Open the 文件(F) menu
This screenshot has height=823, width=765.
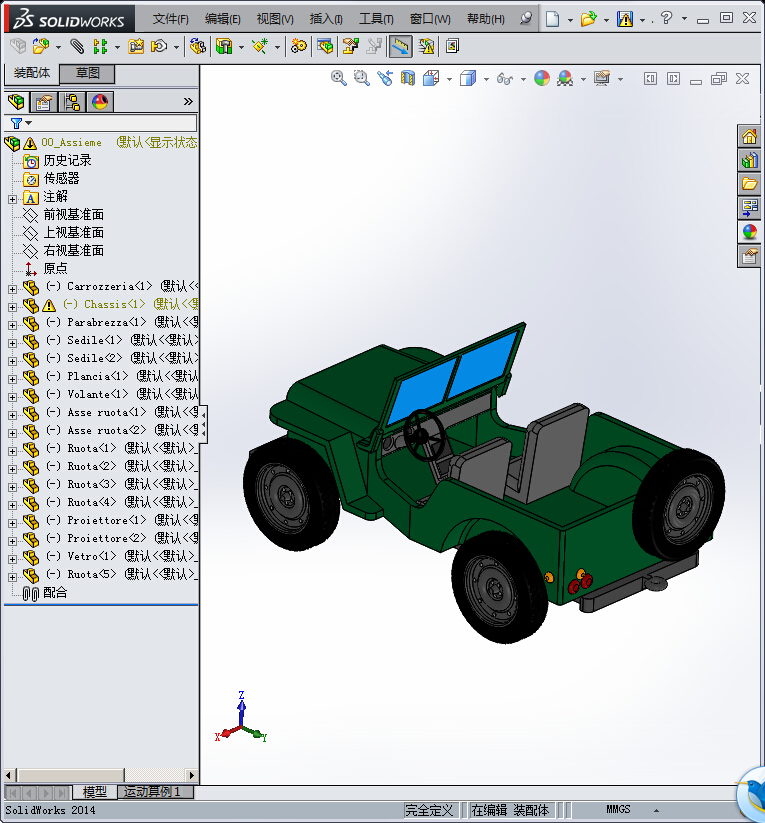click(x=171, y=19)
